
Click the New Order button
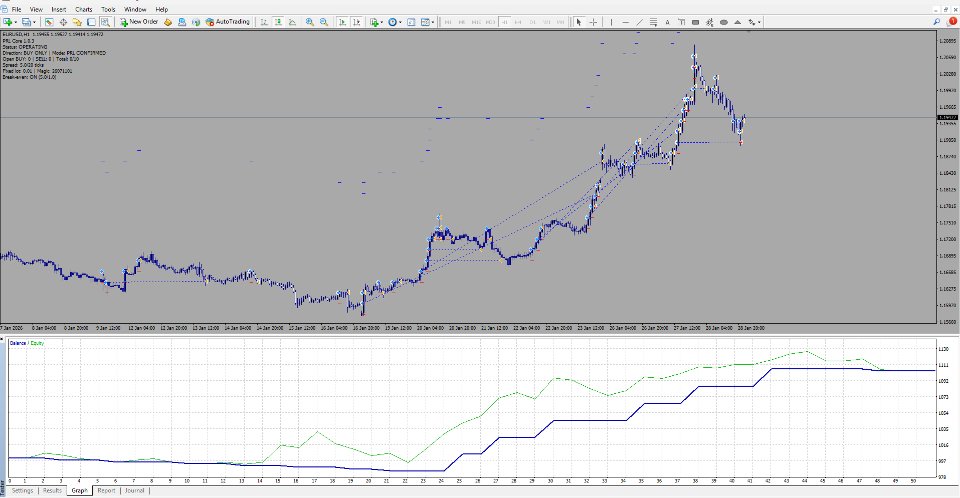coord(139,22)
